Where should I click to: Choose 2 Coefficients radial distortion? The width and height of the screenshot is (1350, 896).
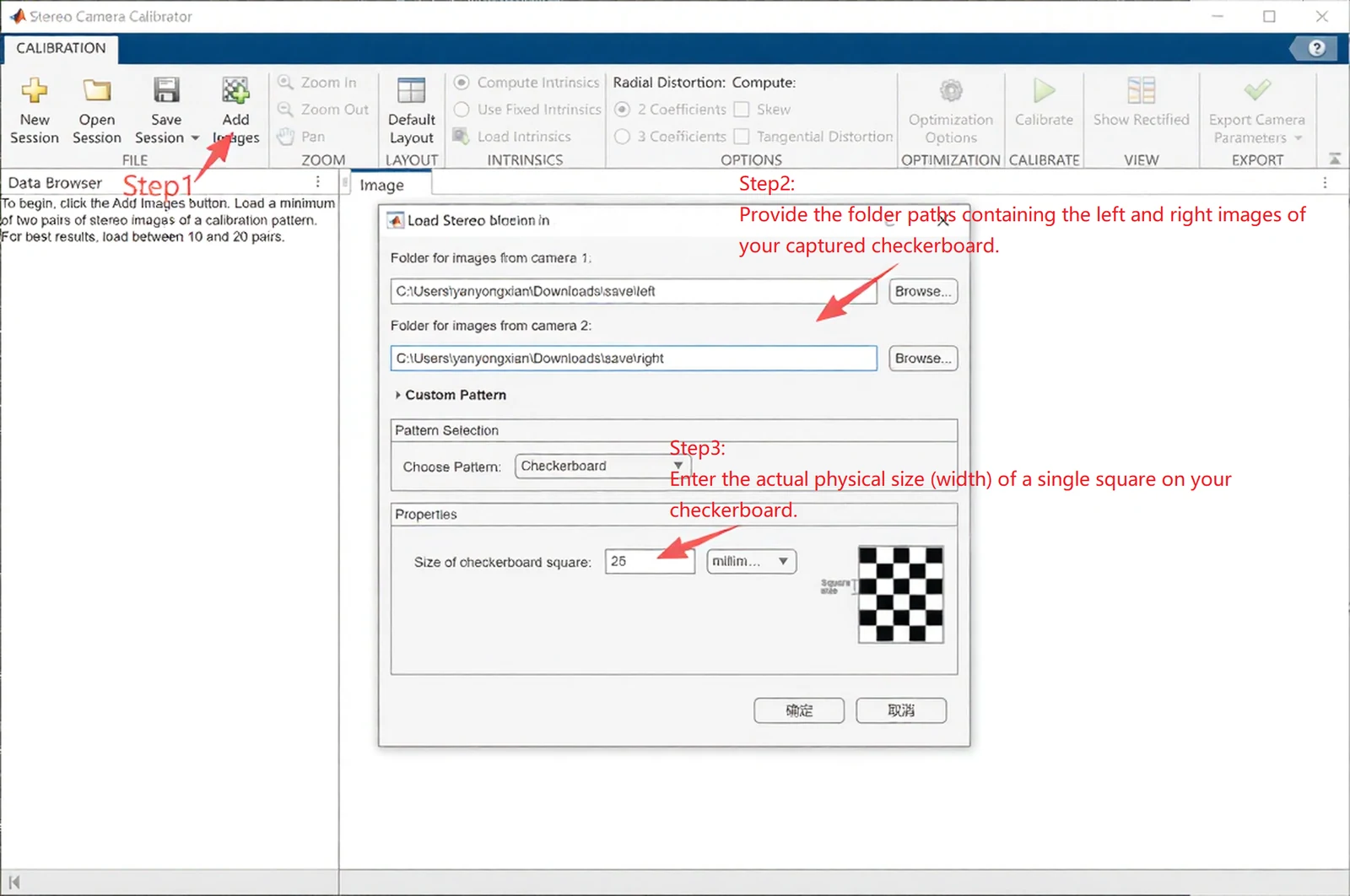coord(623,110)
